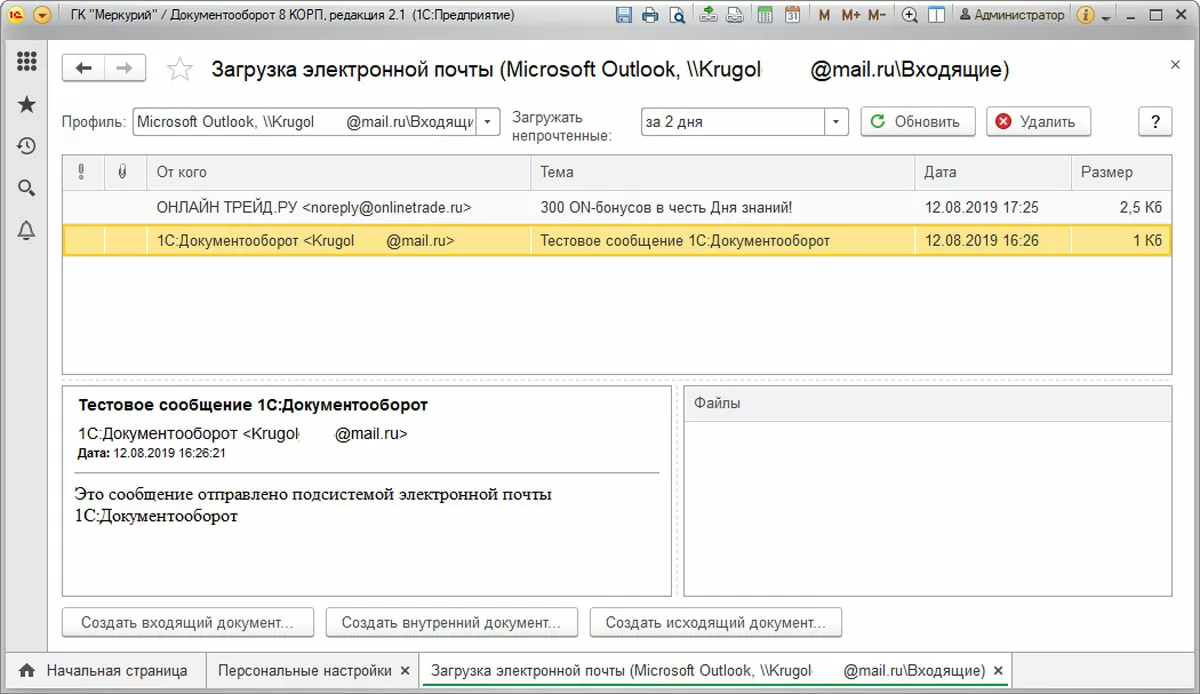Click the Профиль input field

tap(304, 122)
